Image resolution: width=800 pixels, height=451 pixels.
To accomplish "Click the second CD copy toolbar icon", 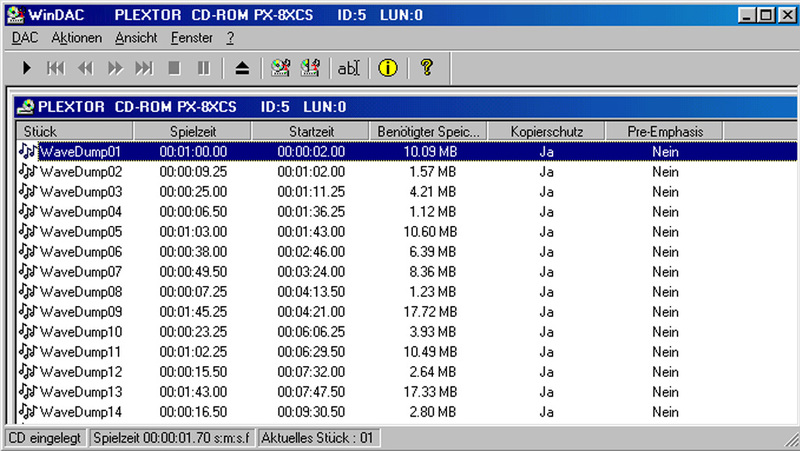I will 310,68.
